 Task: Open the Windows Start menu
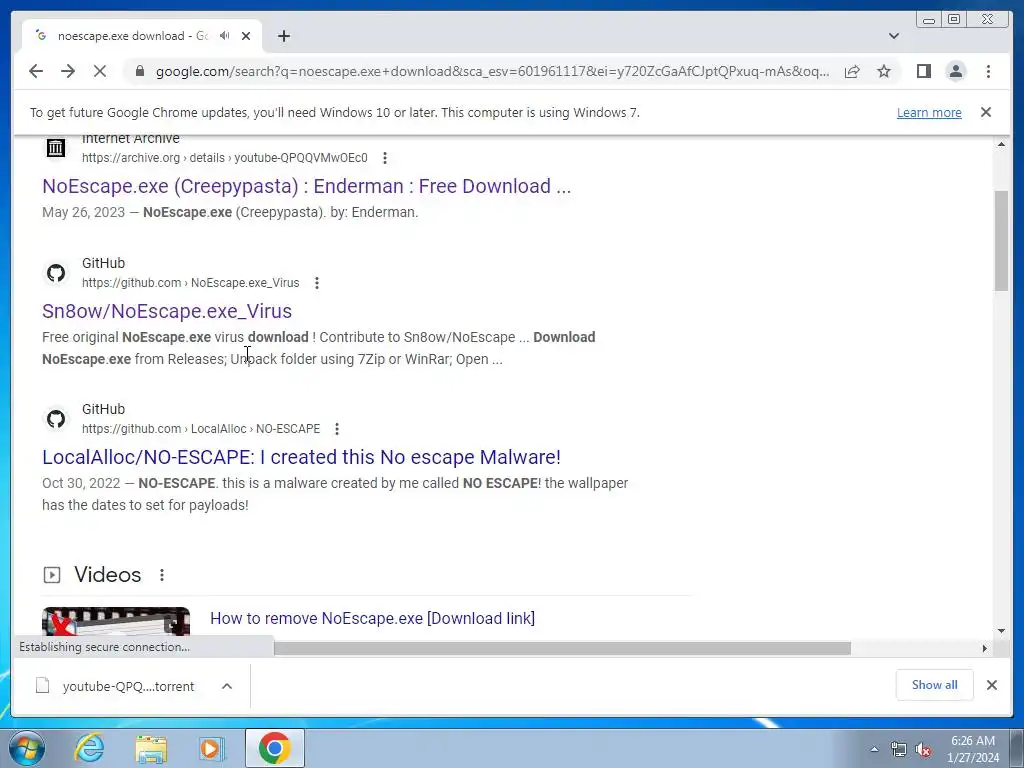pos(27,748)
